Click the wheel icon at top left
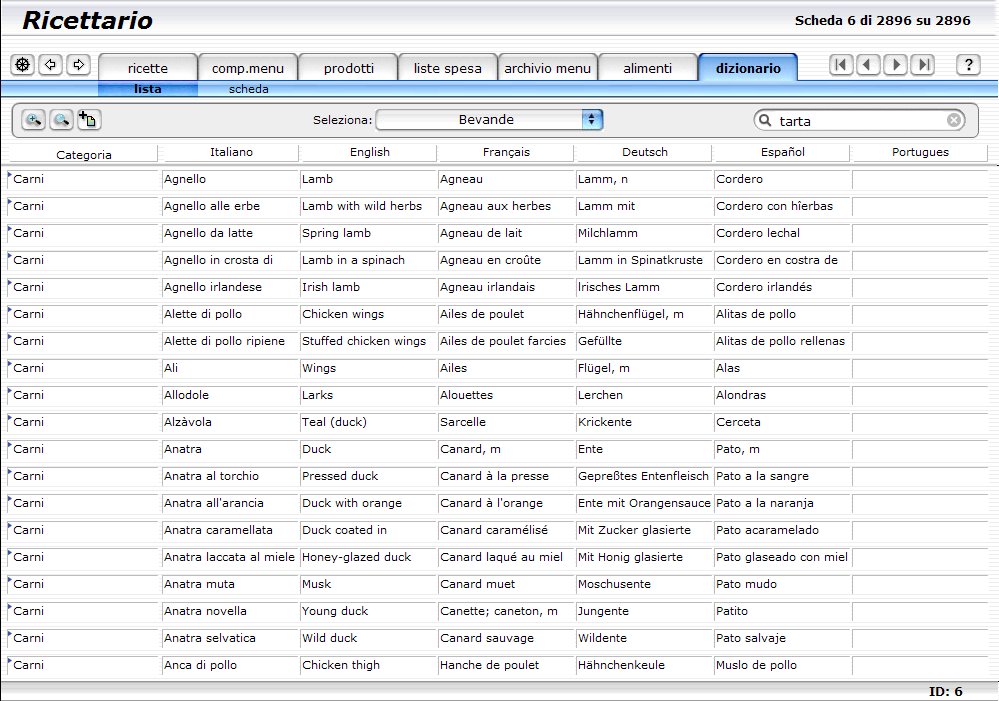 (22, 64)
